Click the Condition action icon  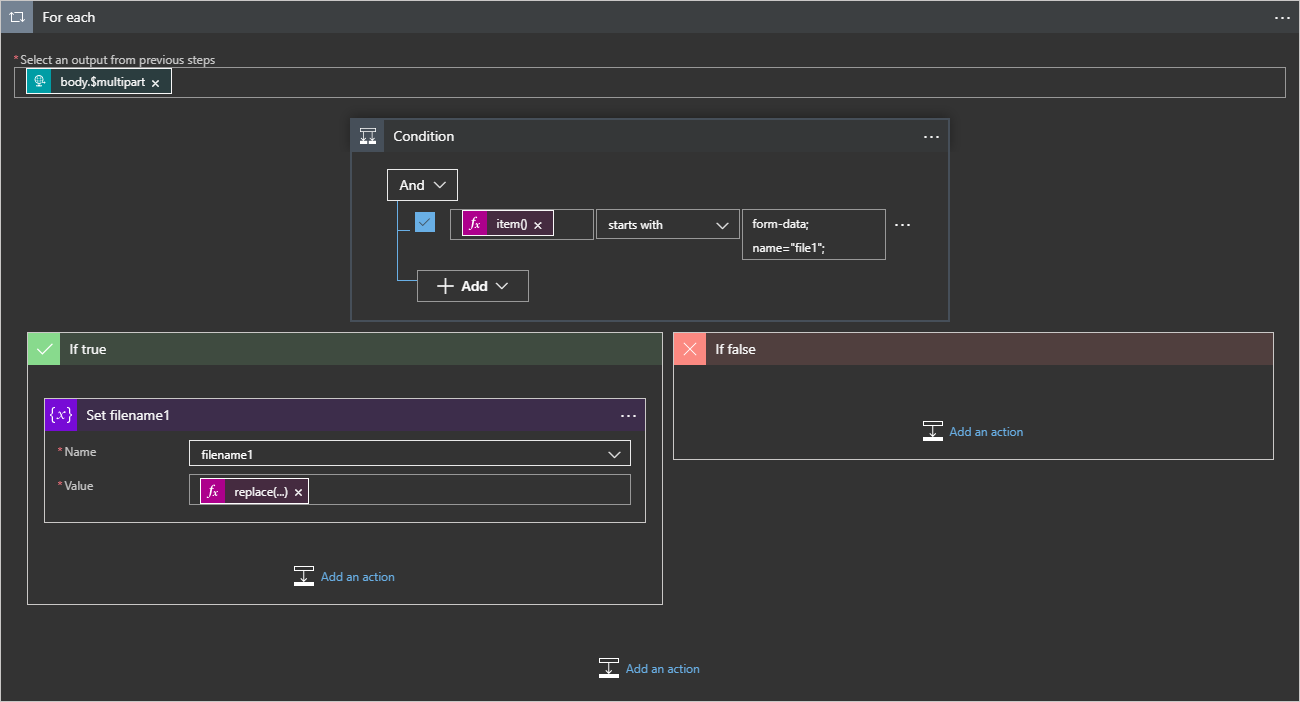[x=368, y=136]
